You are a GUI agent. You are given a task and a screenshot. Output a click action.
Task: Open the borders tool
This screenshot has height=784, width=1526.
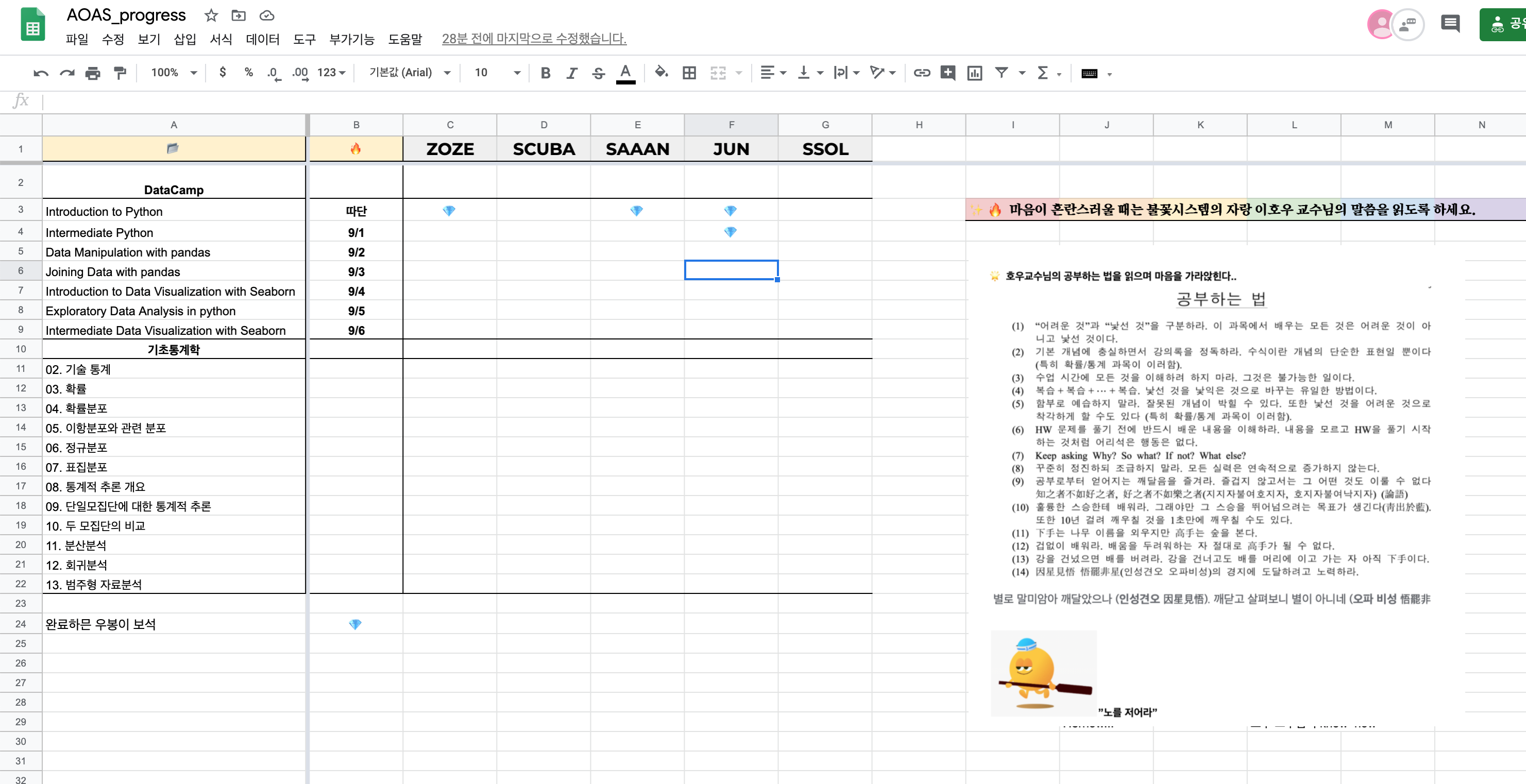689,73
